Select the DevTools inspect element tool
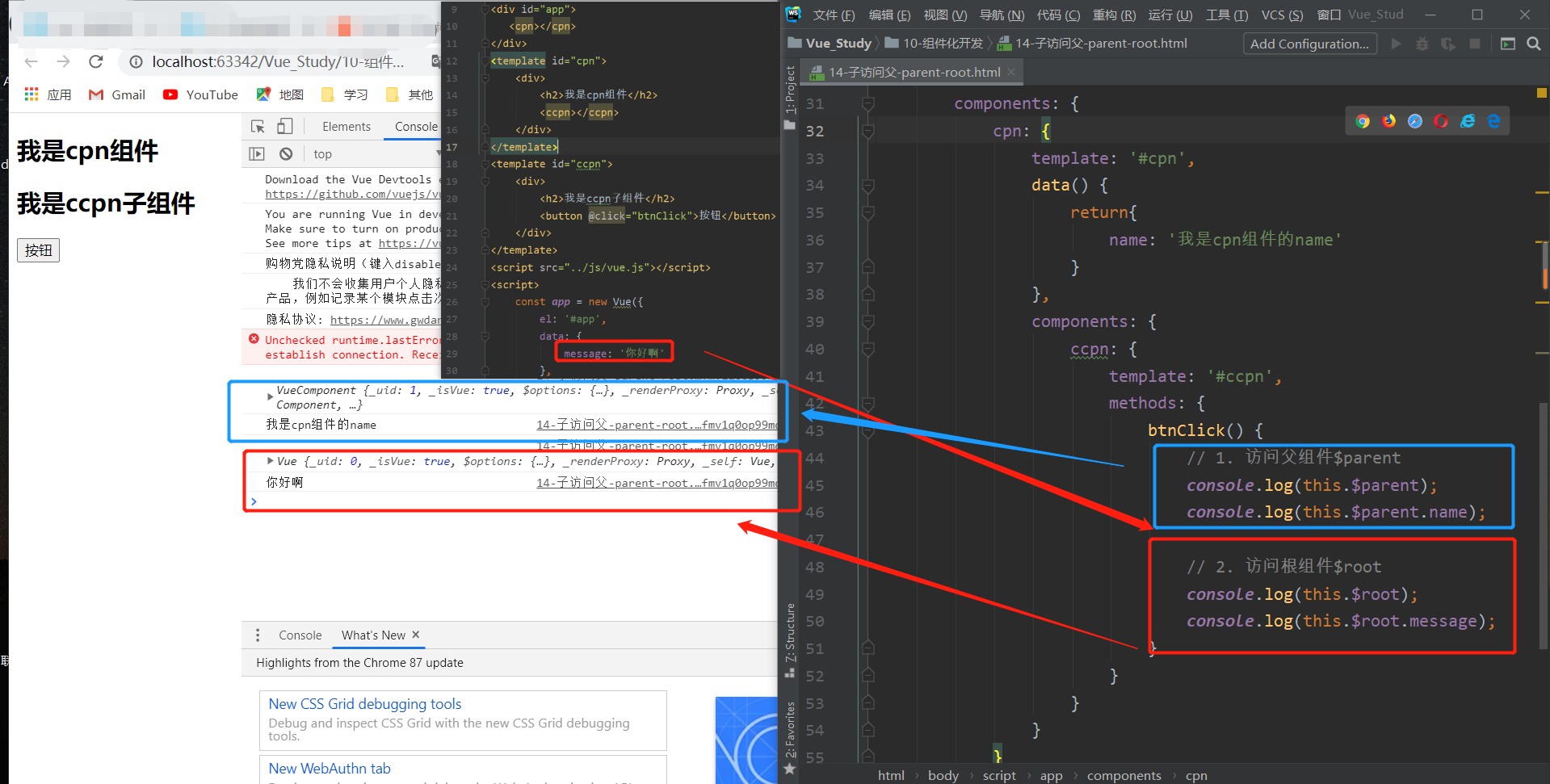 [x=258, y=127]
